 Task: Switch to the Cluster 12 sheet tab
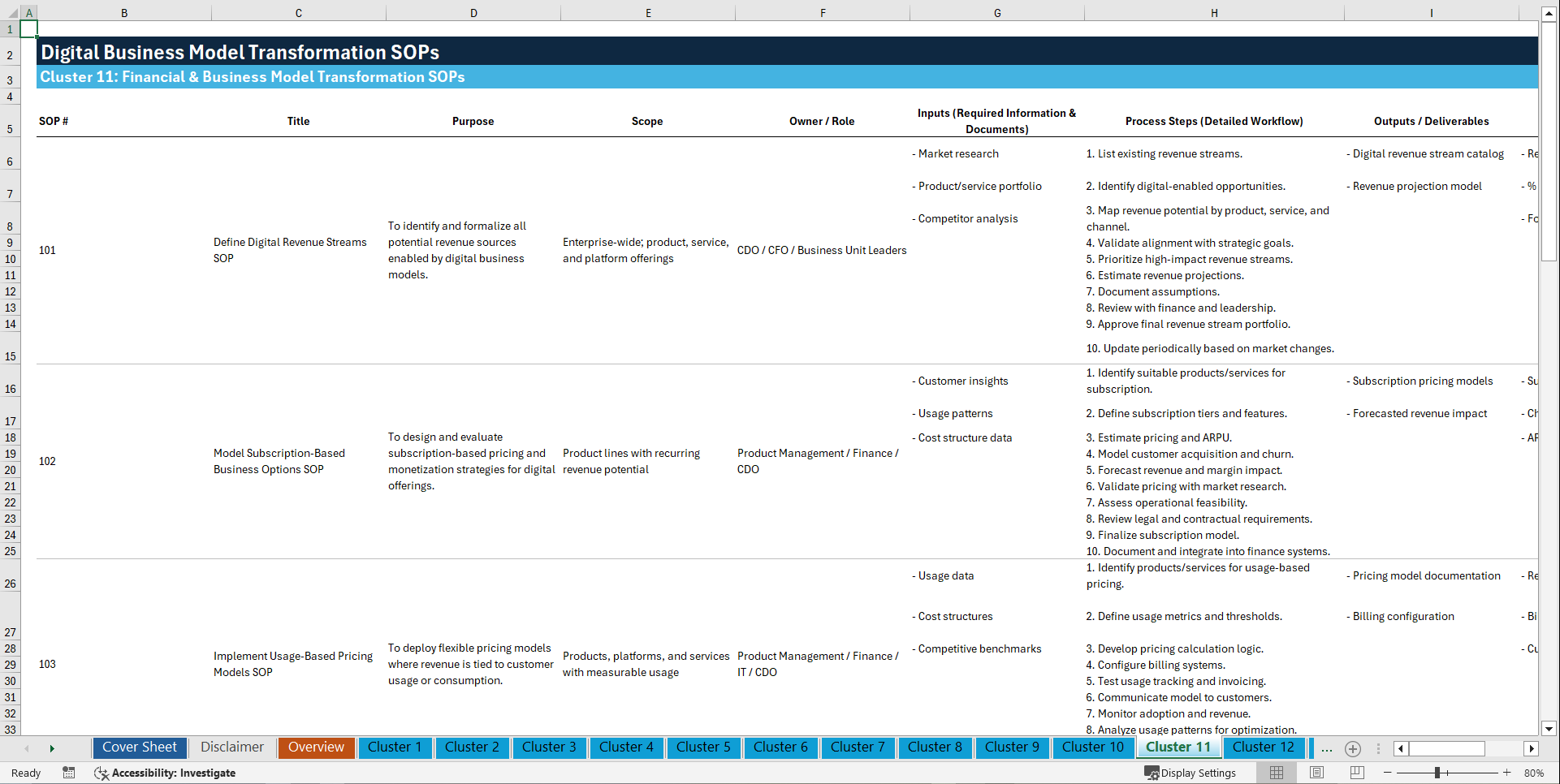pos(1264,747)
